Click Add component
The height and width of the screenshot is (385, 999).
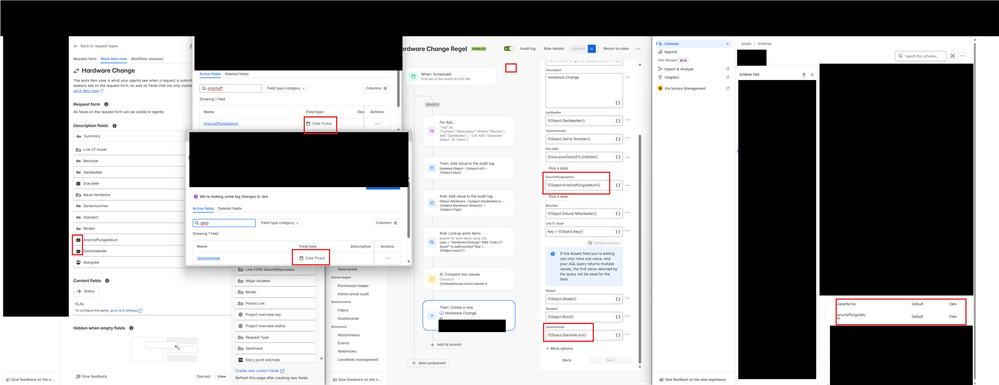(428, 363)
